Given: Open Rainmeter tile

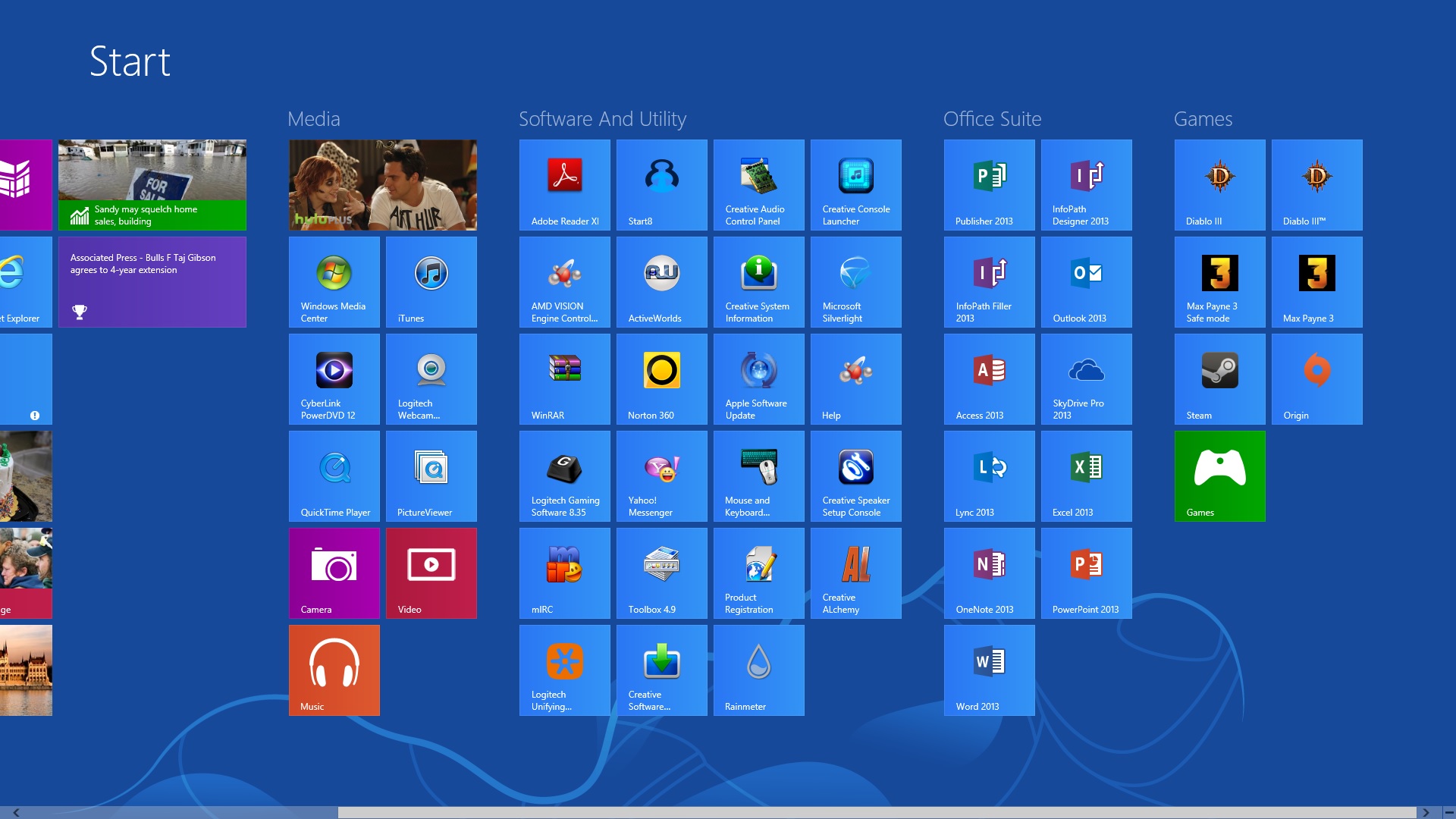Looking at the screenshot, I should 758,670.
